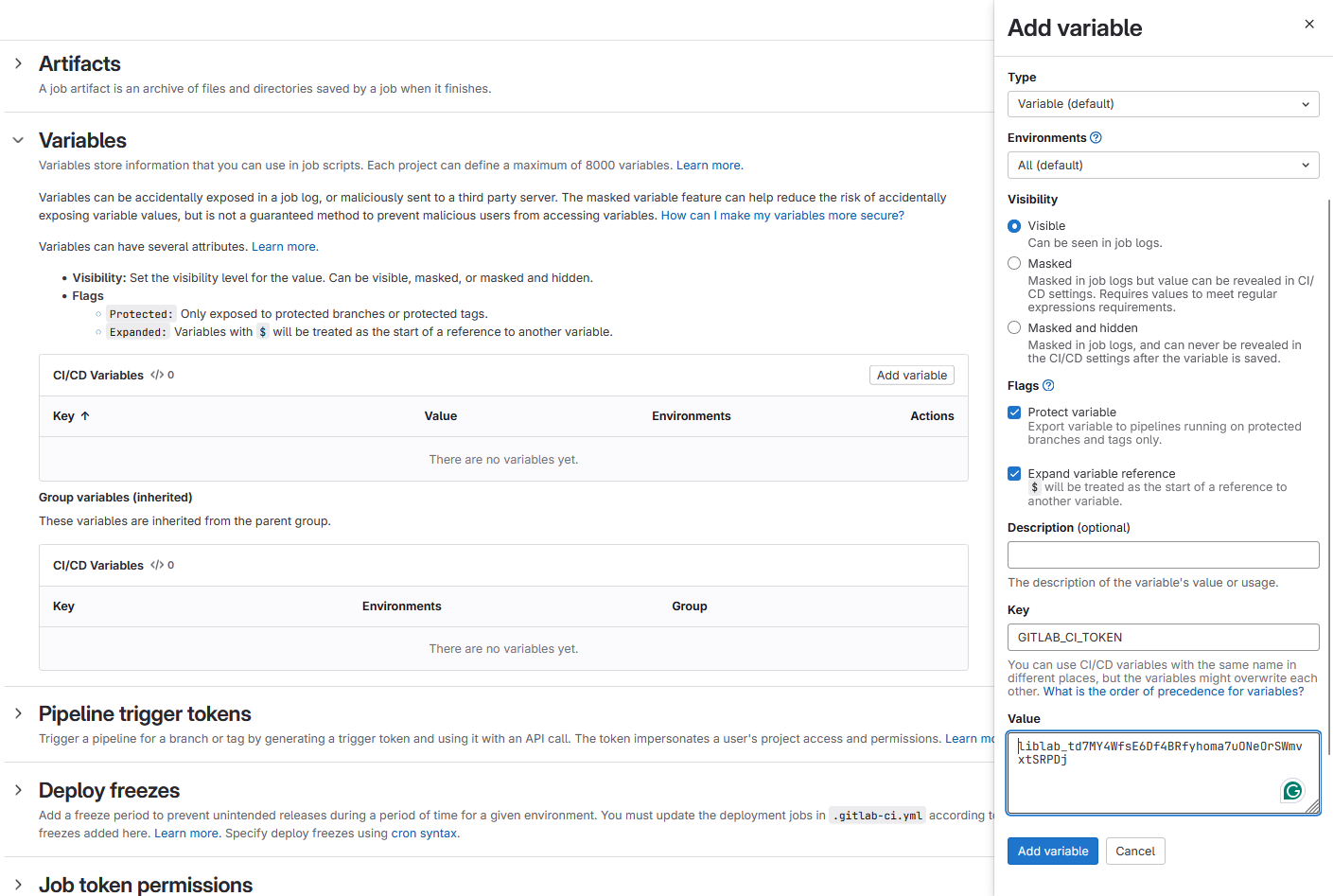Image resolution: width=1333 pixels, height=896 pixels.
Task: Click the Add variable submit button
Action: [x=1052, y=851]
